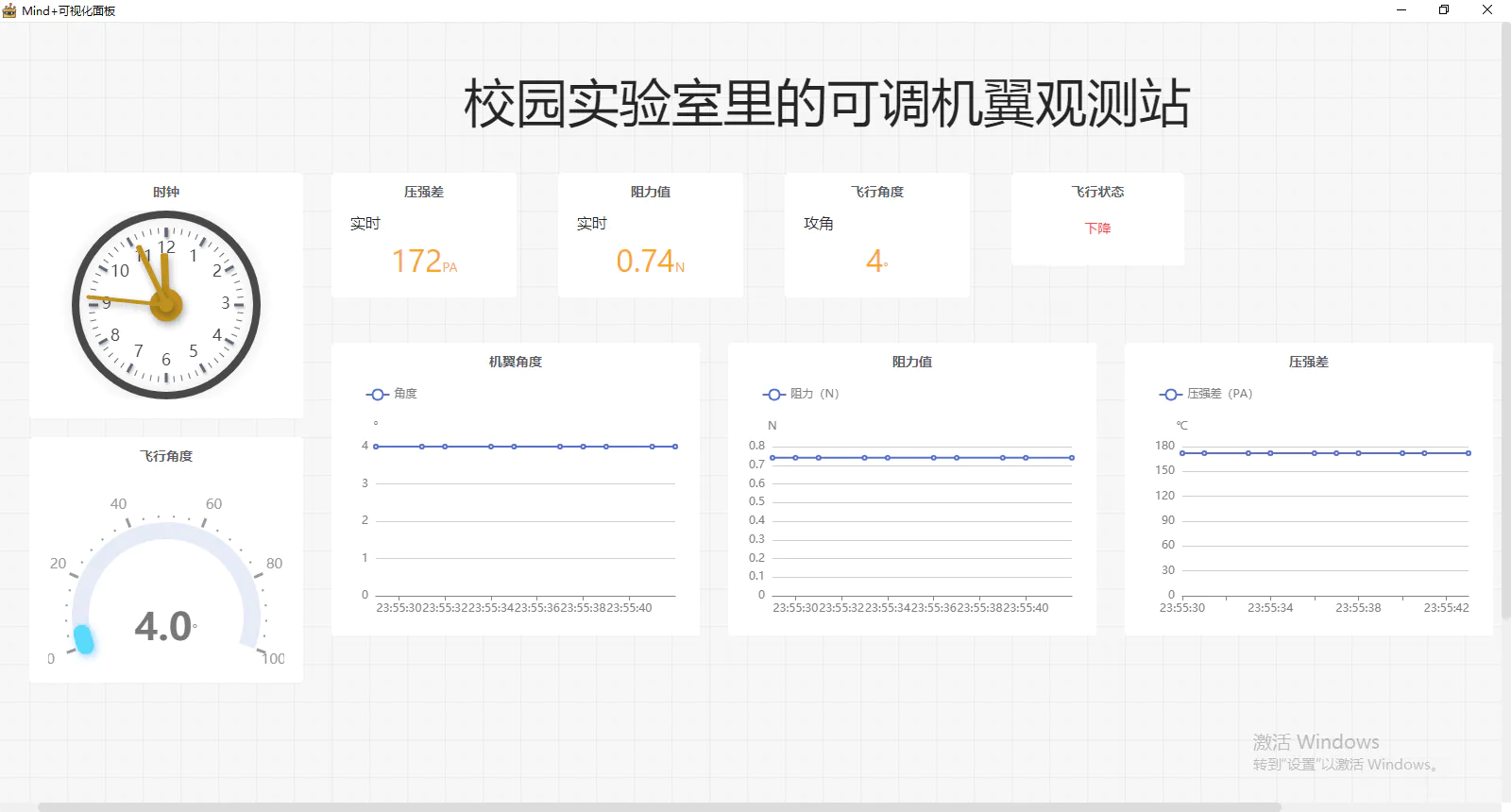This screenshot has height=812, width=1511.
Task: Click the 压强差 line chart title
Action: tap(1309, 362)
